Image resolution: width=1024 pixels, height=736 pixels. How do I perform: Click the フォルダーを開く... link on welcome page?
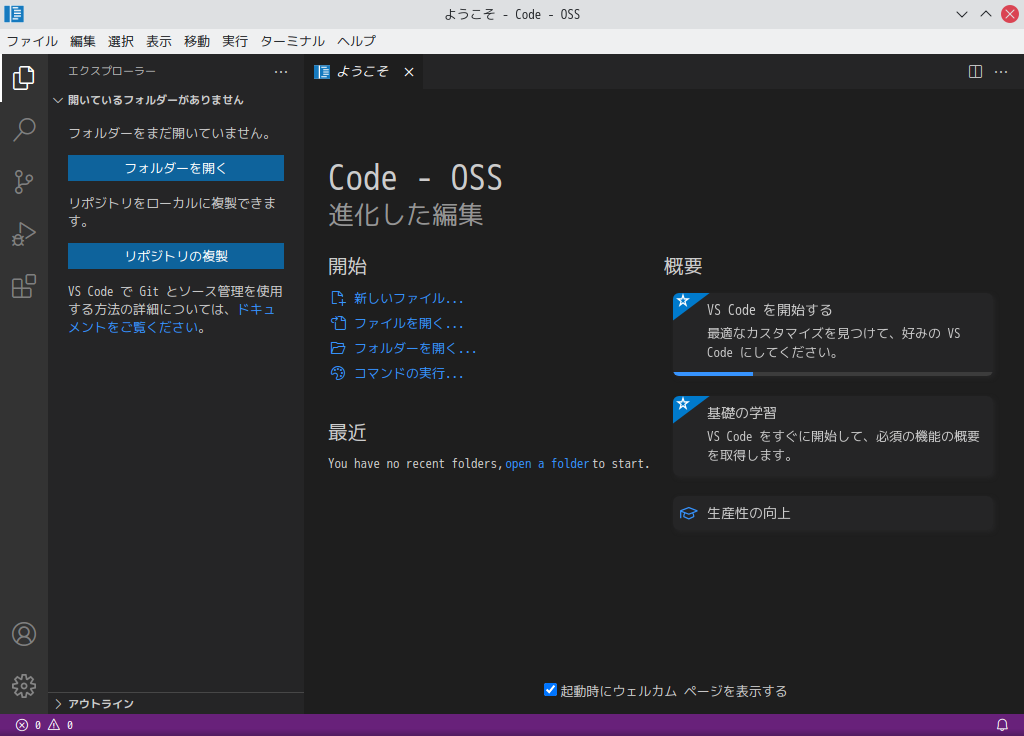pos(415,348)
